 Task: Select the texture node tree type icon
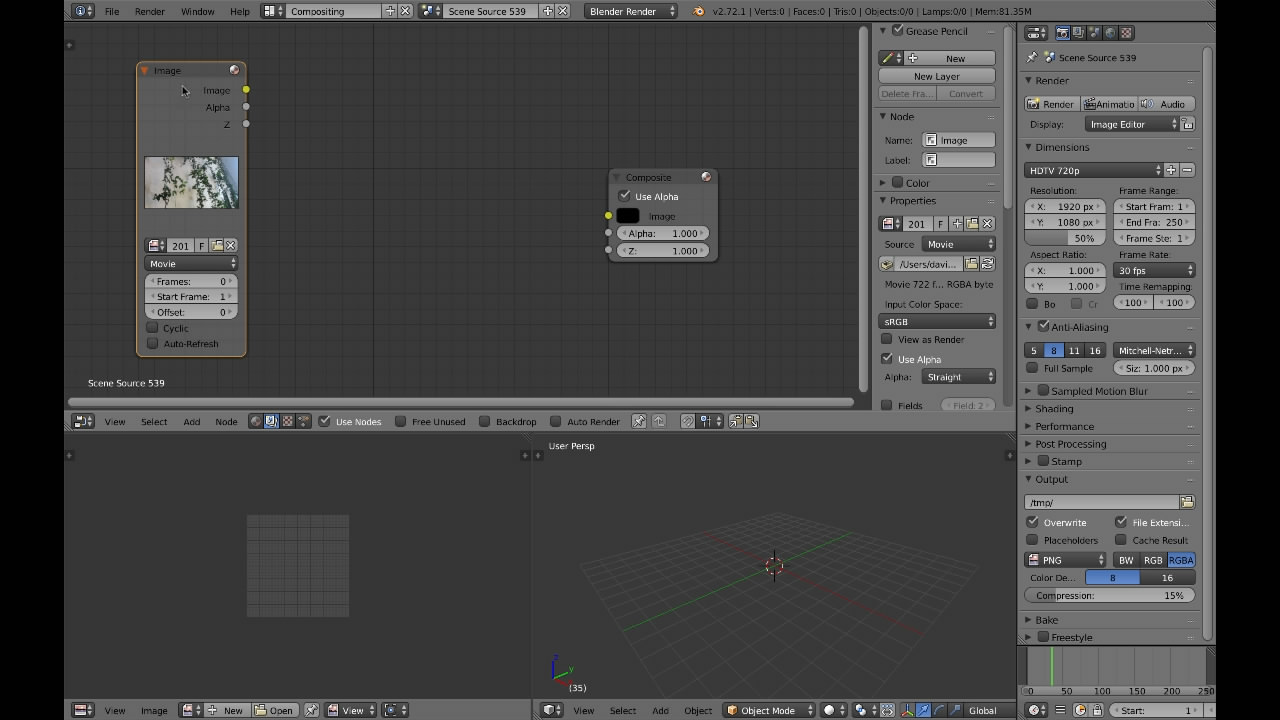click(x=287, y=421)
